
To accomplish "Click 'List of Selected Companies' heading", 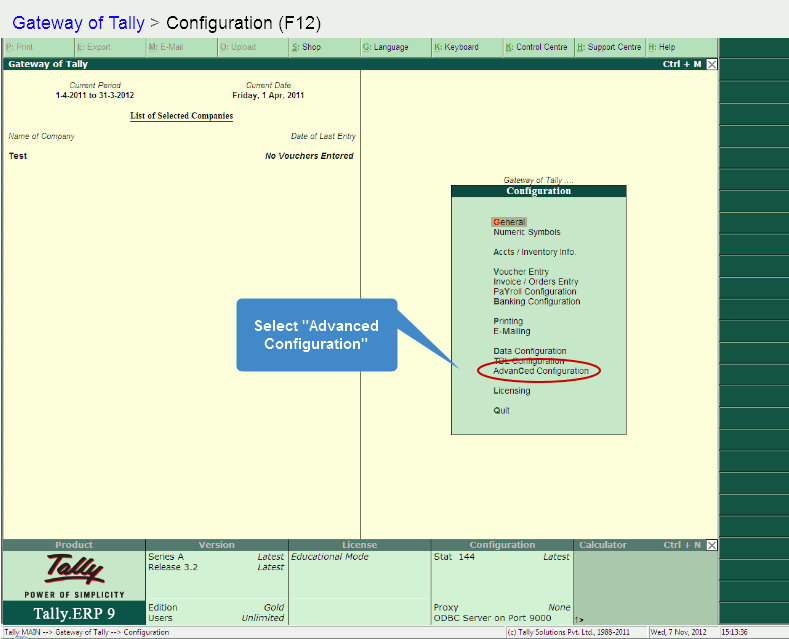I will (x=181, y=116).
